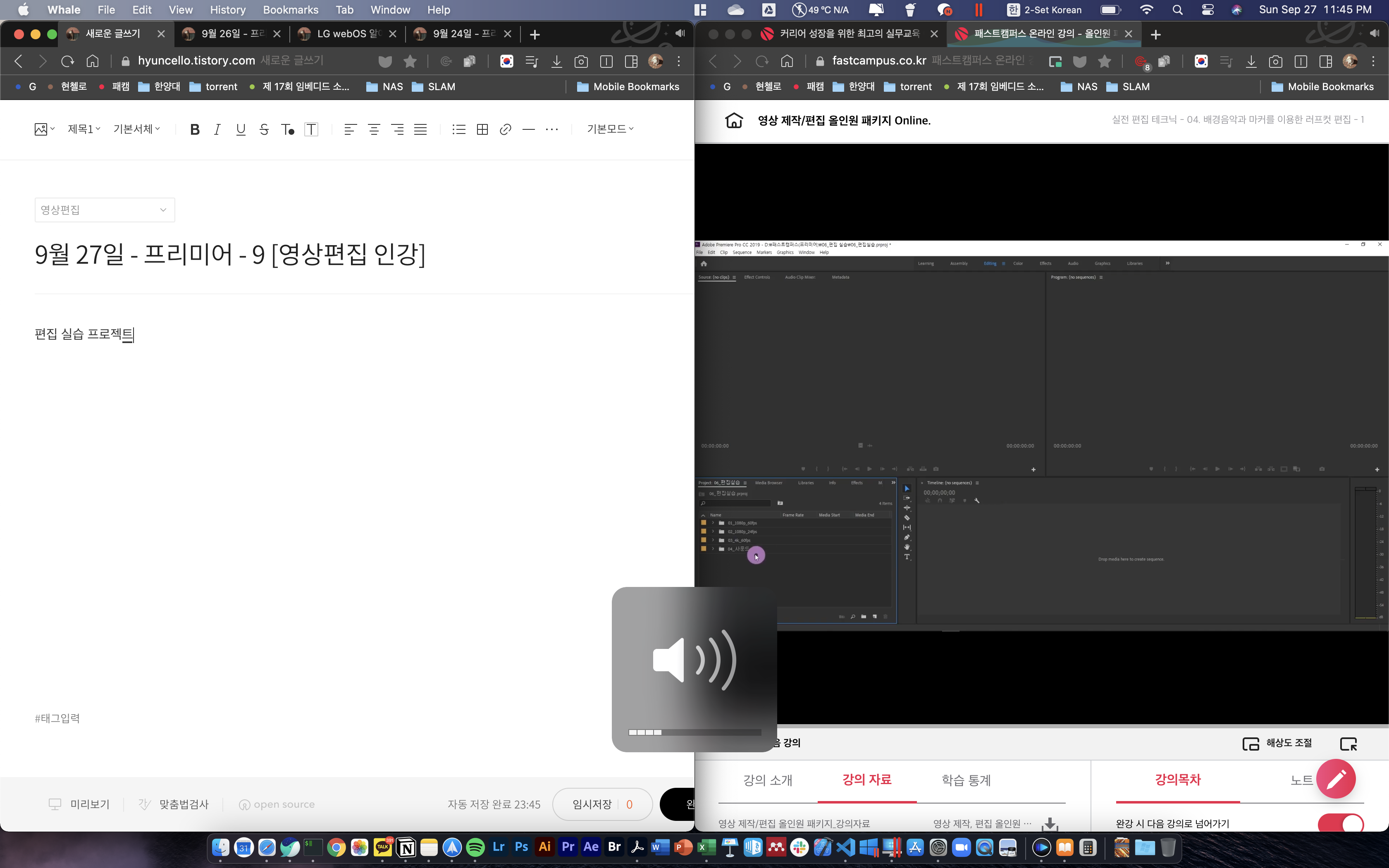Open the 제목1 heading style dropdown
Image resolution: width=1389 pixels, height=868 pixels.
point(84,129)
